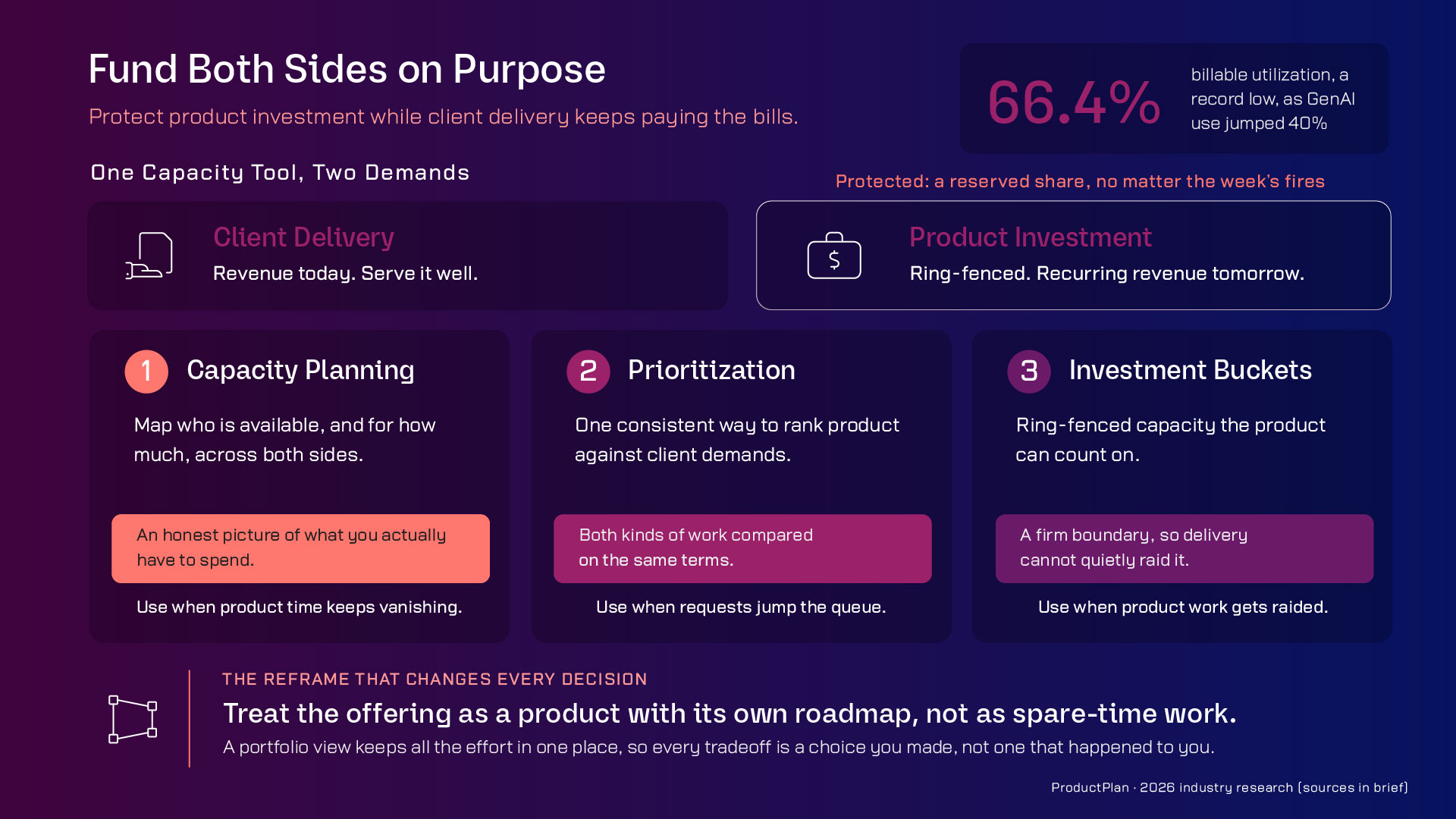Select the Product Investment card
This screenshot has width=1456, height=819.
tap(1074, 256)
